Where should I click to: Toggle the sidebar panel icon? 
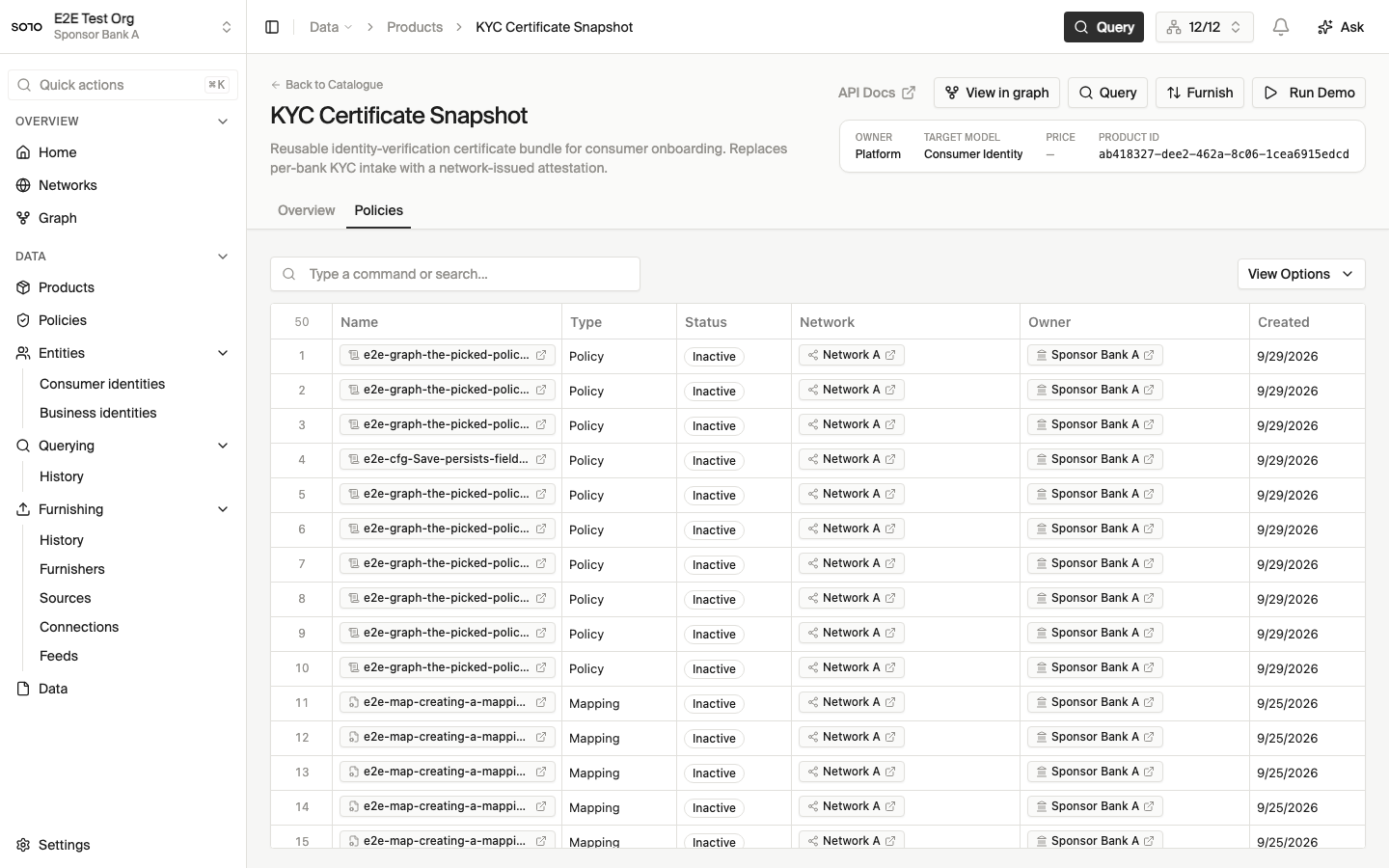[272, 27]
